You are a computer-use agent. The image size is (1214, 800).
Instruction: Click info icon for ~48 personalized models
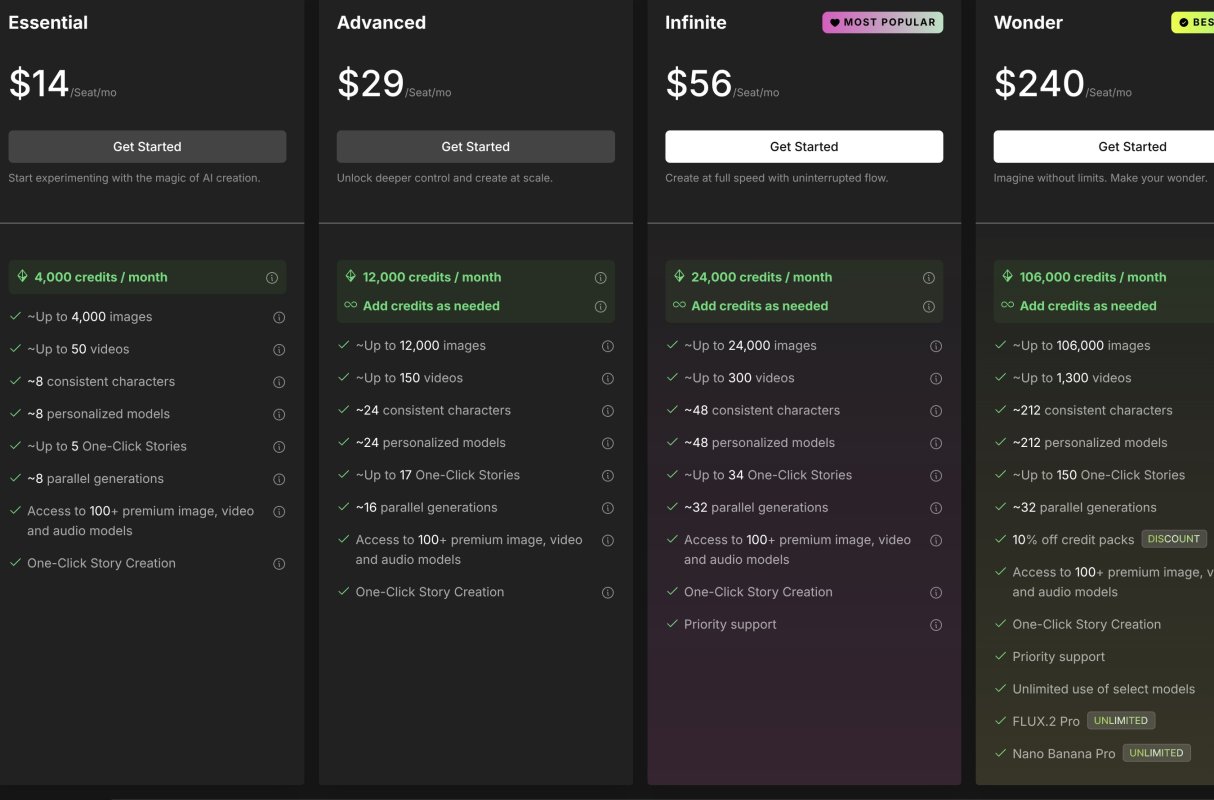(936, 443)
